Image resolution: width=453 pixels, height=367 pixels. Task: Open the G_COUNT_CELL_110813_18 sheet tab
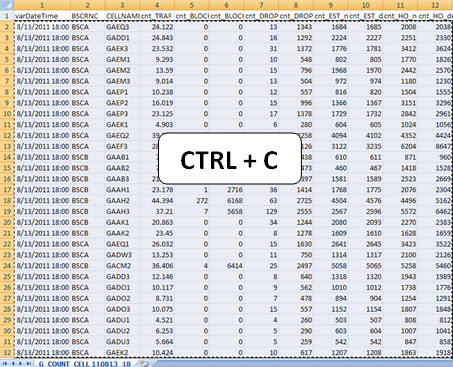point(85,364)
